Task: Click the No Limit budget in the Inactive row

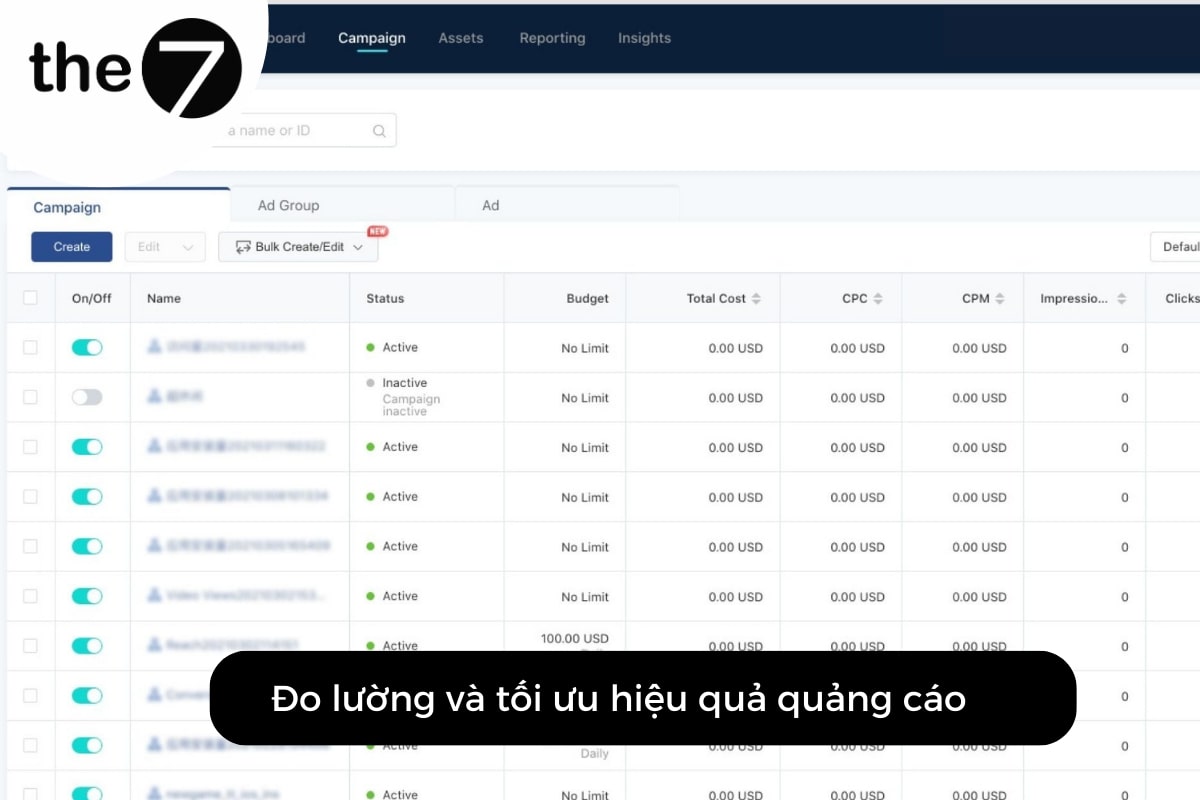Action: (x=585, y=398)
